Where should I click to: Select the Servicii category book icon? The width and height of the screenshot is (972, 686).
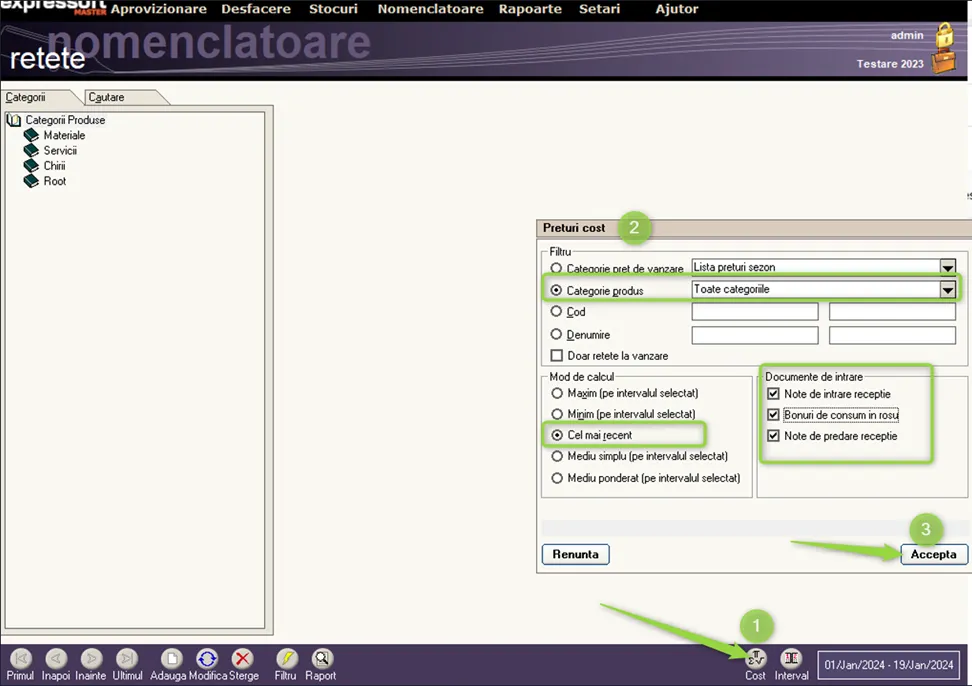(x=31, y=151)
